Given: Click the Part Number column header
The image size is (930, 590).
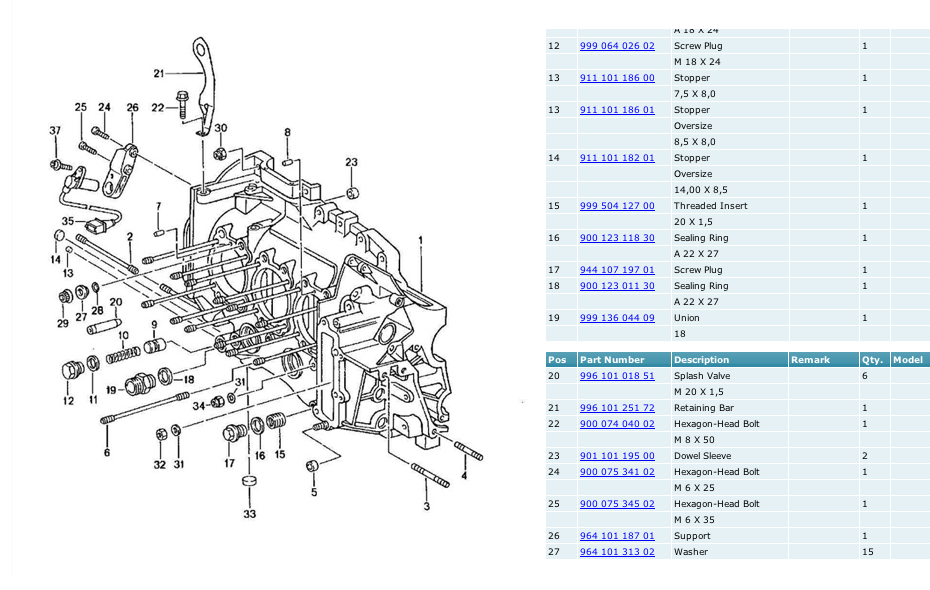Looking at the screenshot, I should (x=610, y=360).
